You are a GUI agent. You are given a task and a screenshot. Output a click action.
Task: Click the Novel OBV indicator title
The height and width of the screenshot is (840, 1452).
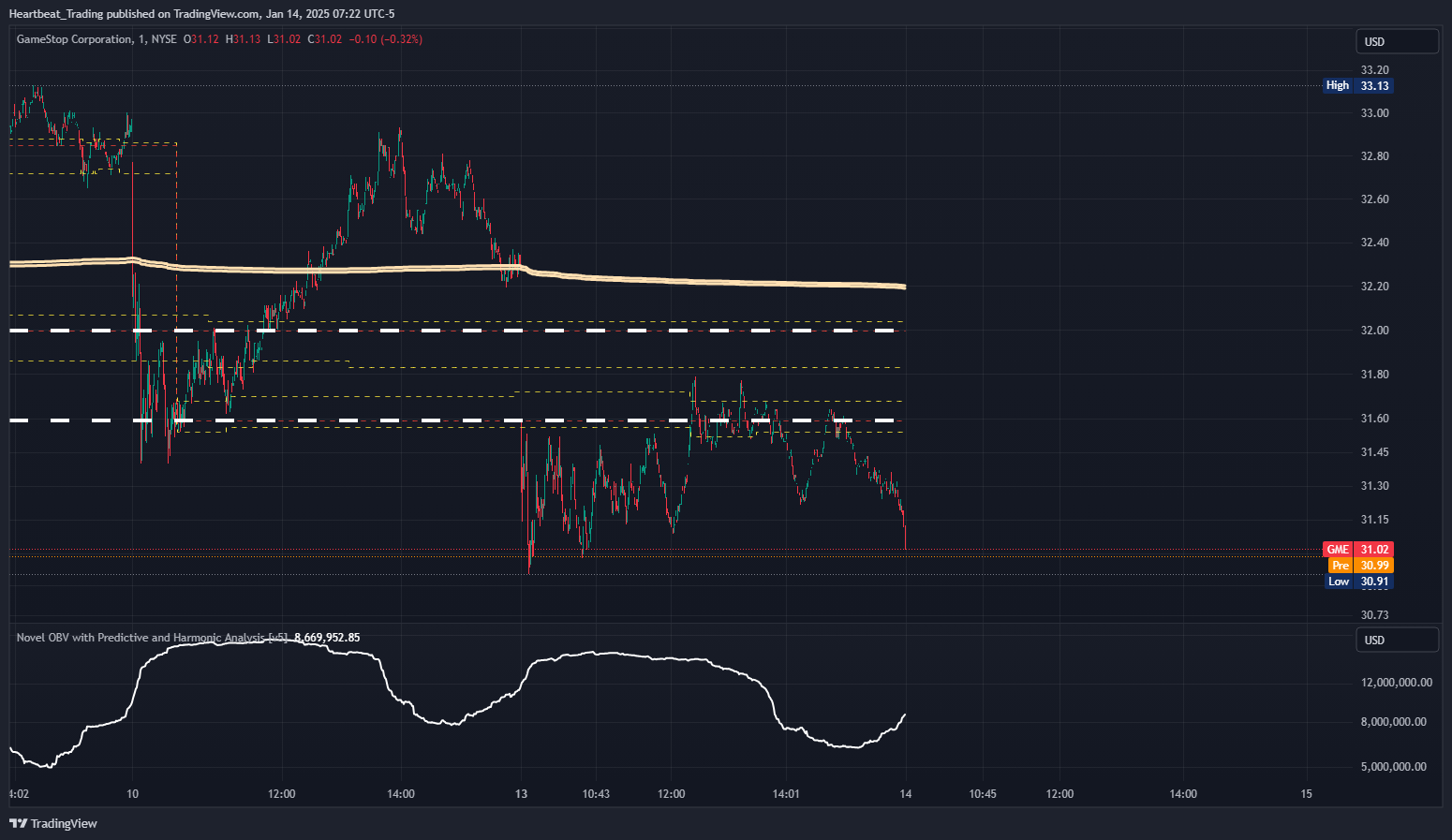(152, 638)
